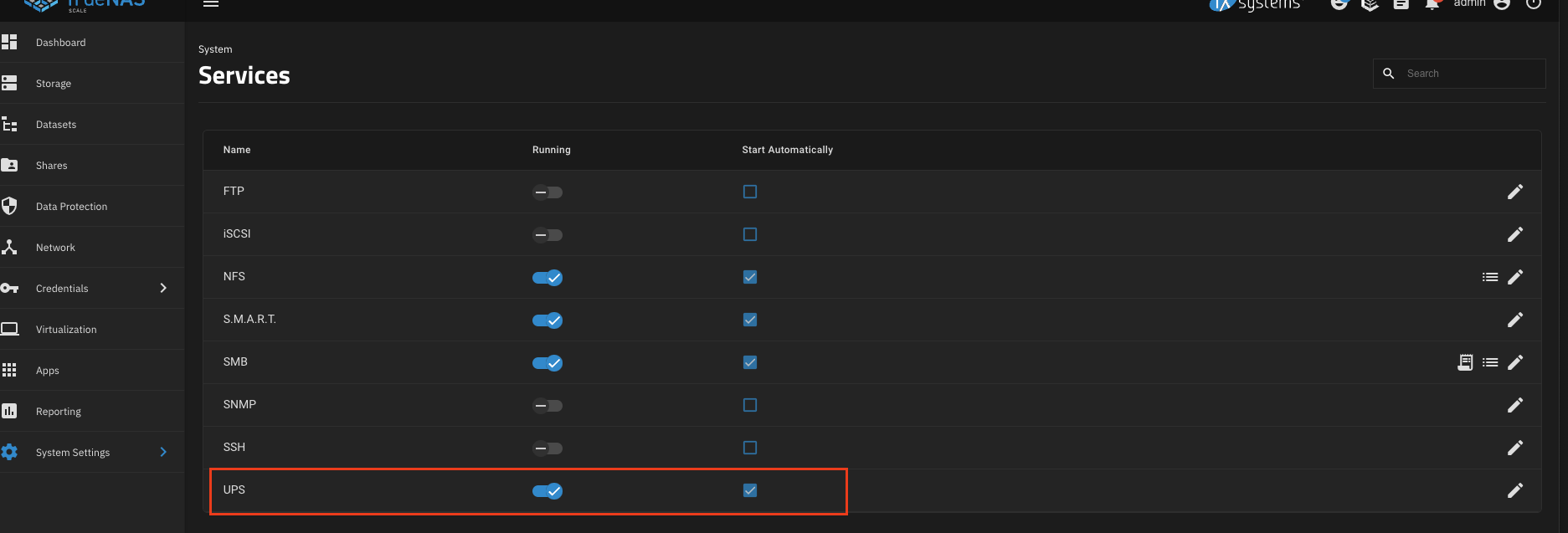Enable Start Automatically for SNMP
This screenshot has height=533, width=1568.
(x=750, y=405)
